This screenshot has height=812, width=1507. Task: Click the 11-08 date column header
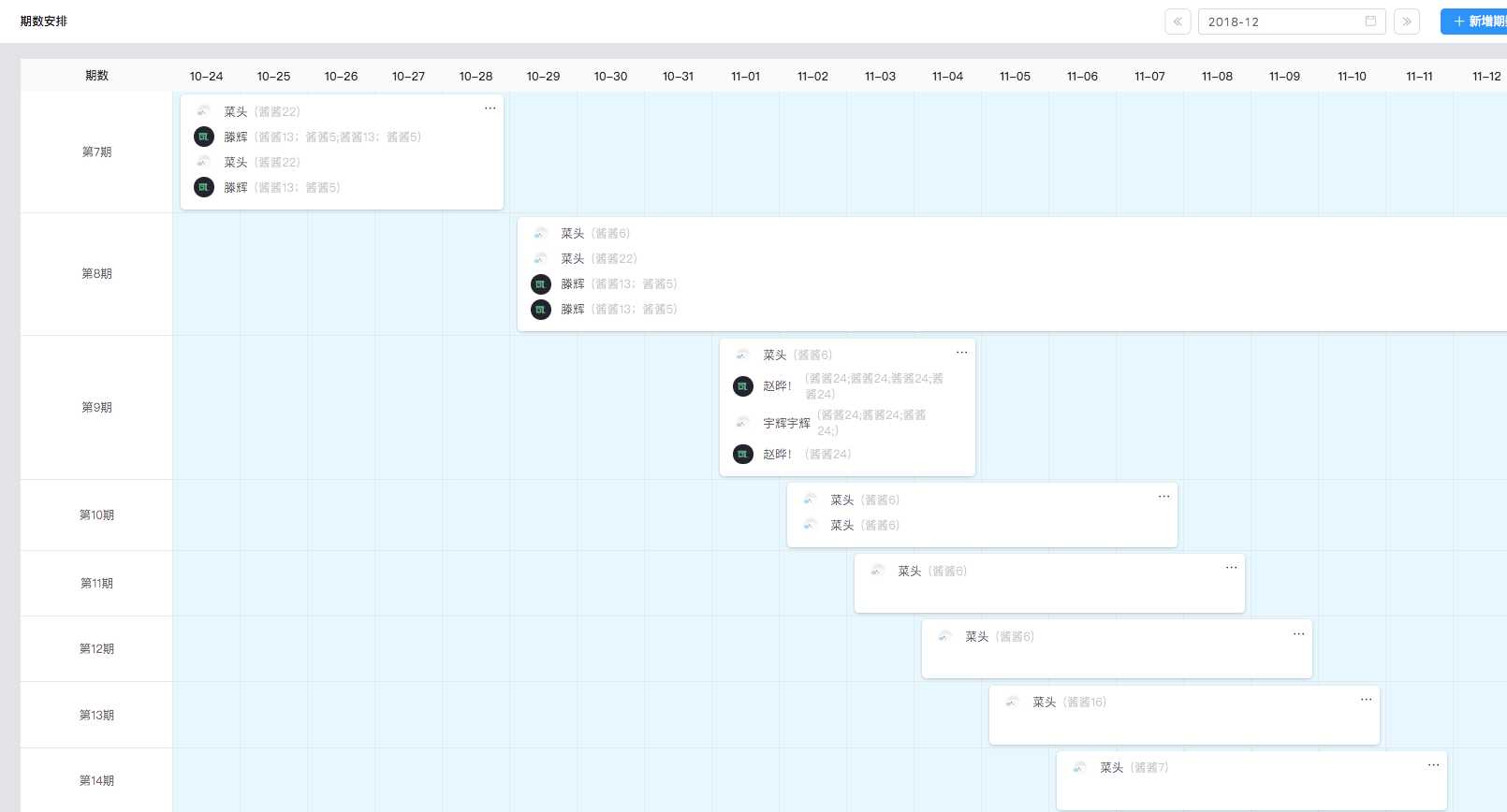(x=1217, y=76)
